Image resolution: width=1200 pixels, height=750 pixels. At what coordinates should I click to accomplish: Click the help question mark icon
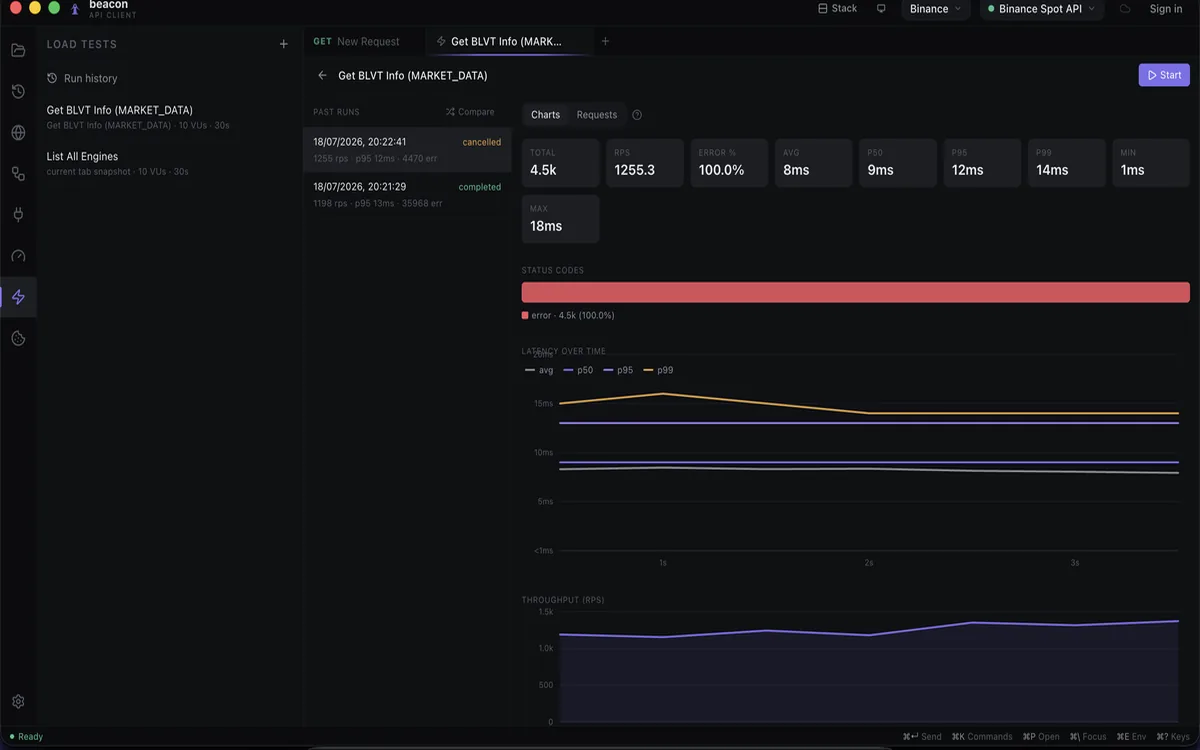pos(637,115)
